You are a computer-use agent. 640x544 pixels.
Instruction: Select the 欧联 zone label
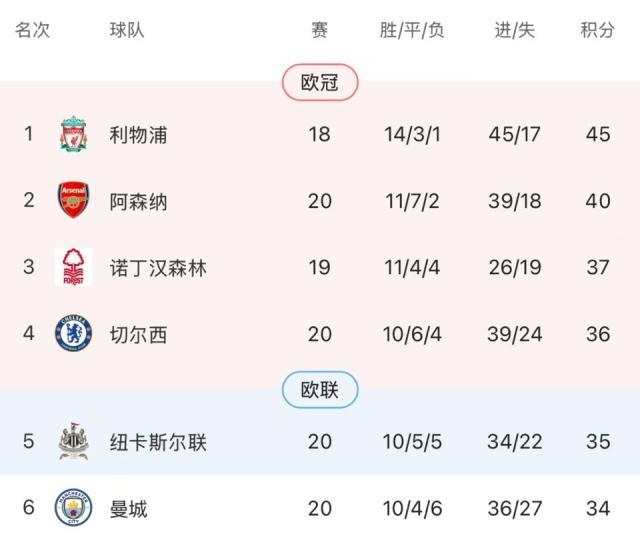320,390
